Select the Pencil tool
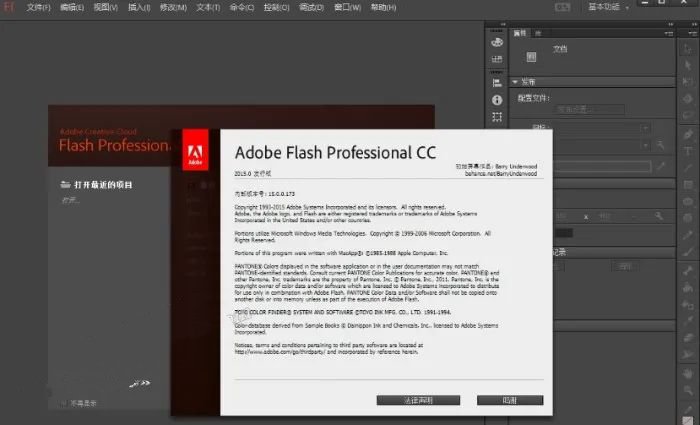The image size is (700, 425). pos(688,235)
